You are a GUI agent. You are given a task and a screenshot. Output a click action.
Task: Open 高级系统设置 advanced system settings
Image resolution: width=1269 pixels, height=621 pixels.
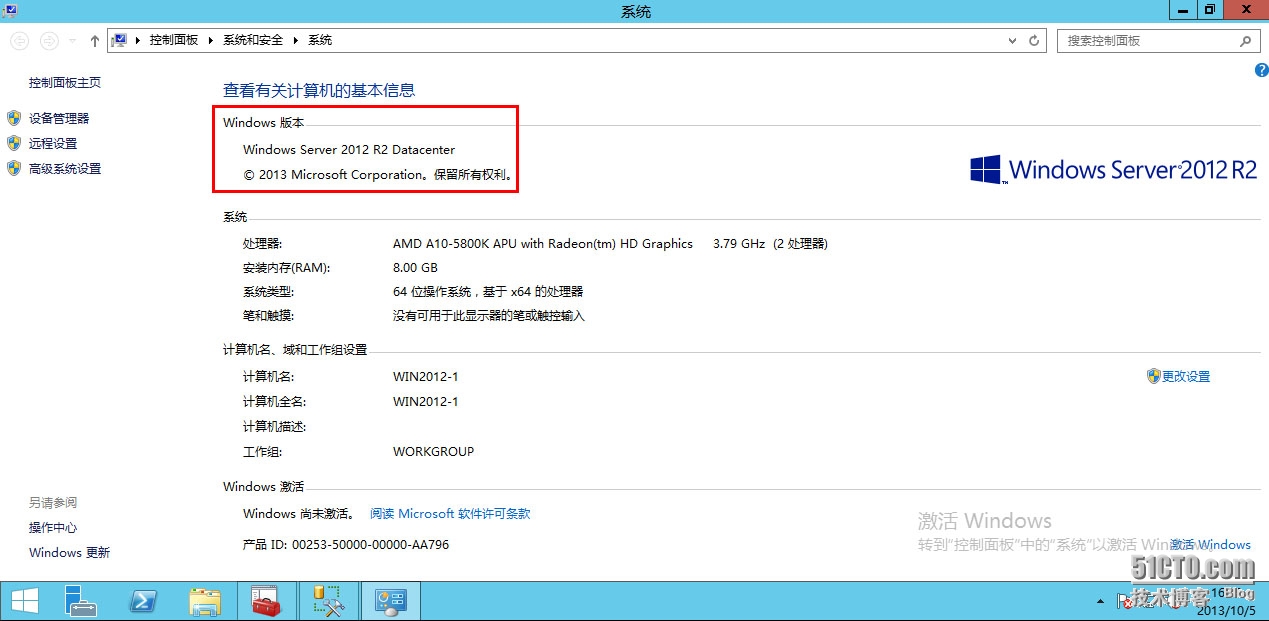tap(65, 169)
